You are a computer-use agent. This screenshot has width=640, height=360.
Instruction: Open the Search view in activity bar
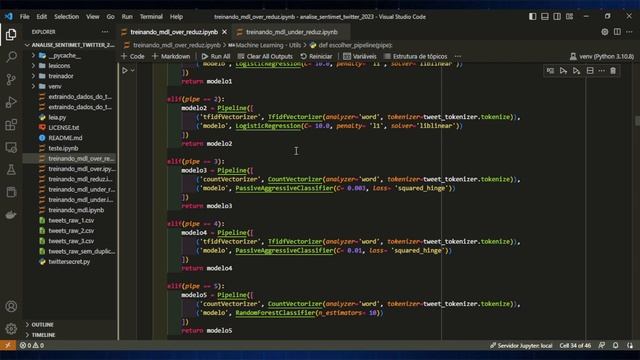11,57
